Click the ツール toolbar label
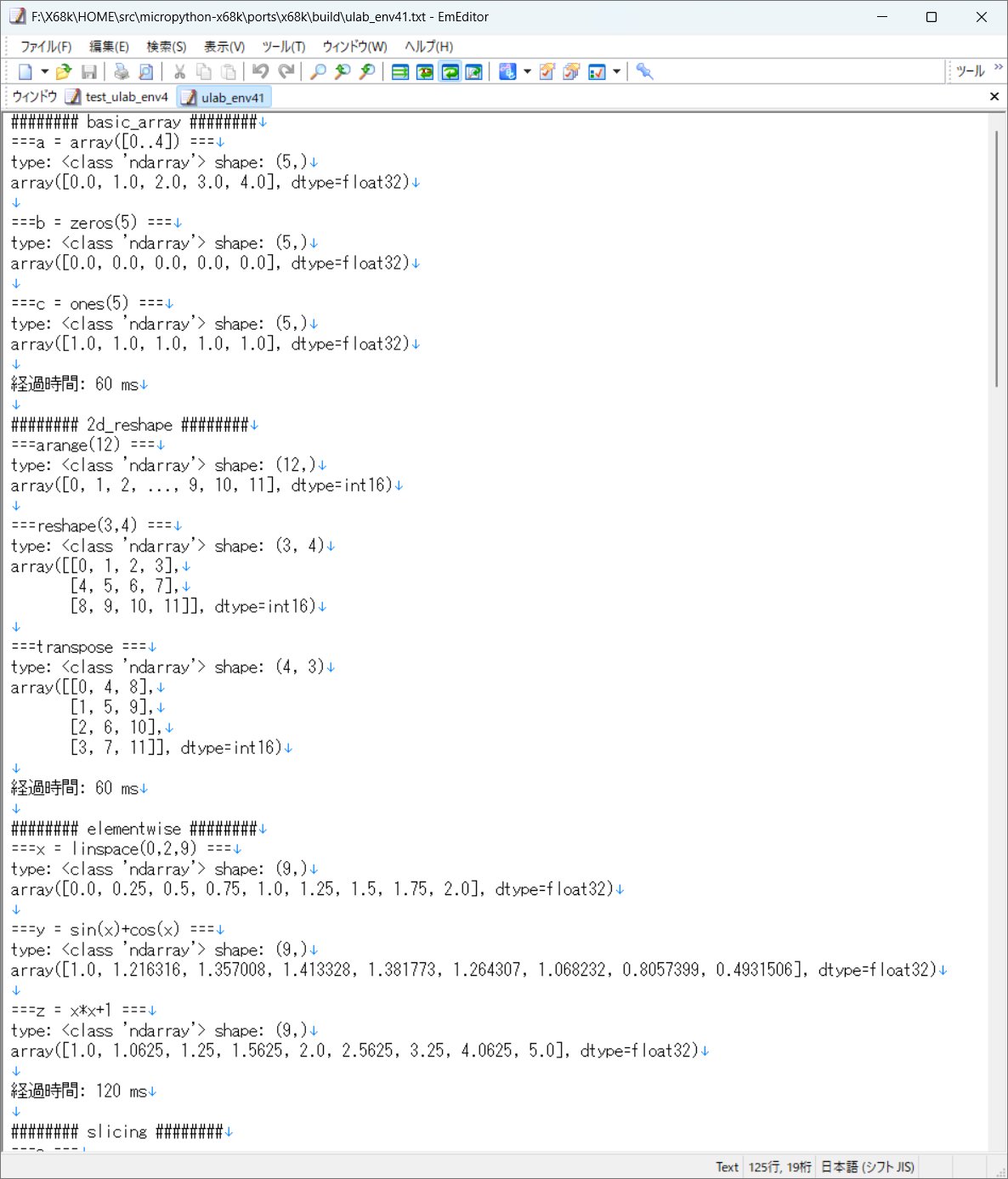Image resolution: width=1008 pixels, height=1179 pixels. point(970,71)
